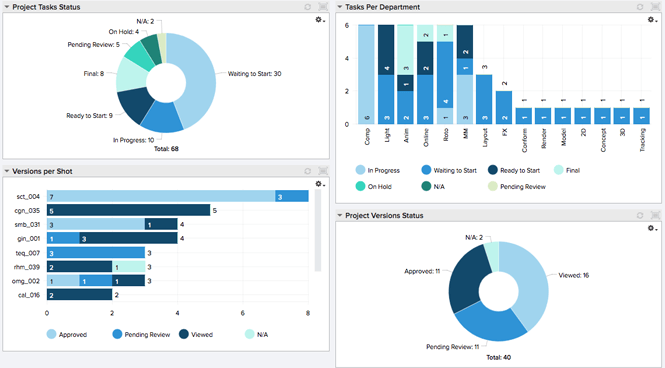Click the 'Approved: 11' label
This screenshot has width=665, height=368.
coord(422,271)
